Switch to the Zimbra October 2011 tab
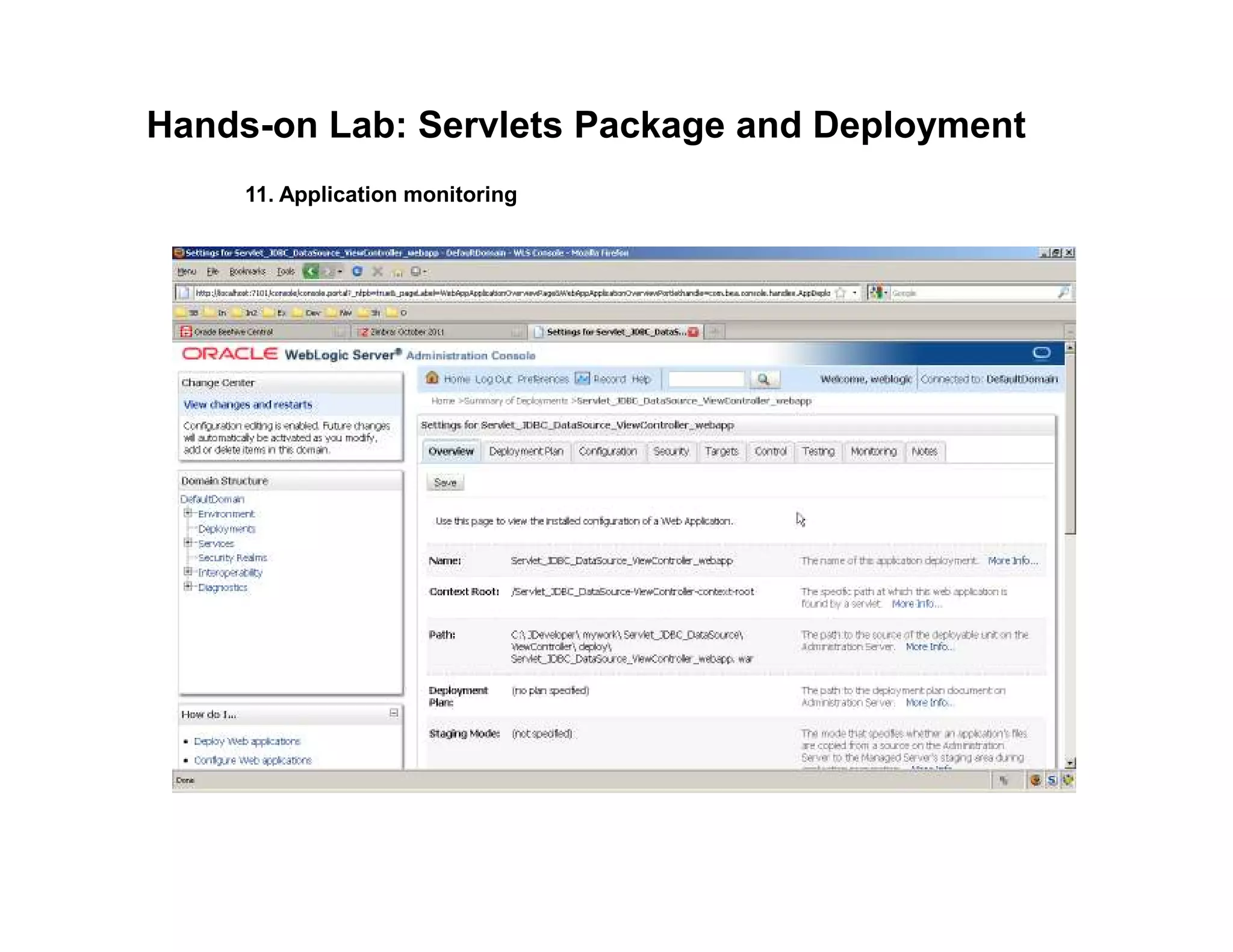The width and height of the screenshot is (1233, 952). point(439,332)
